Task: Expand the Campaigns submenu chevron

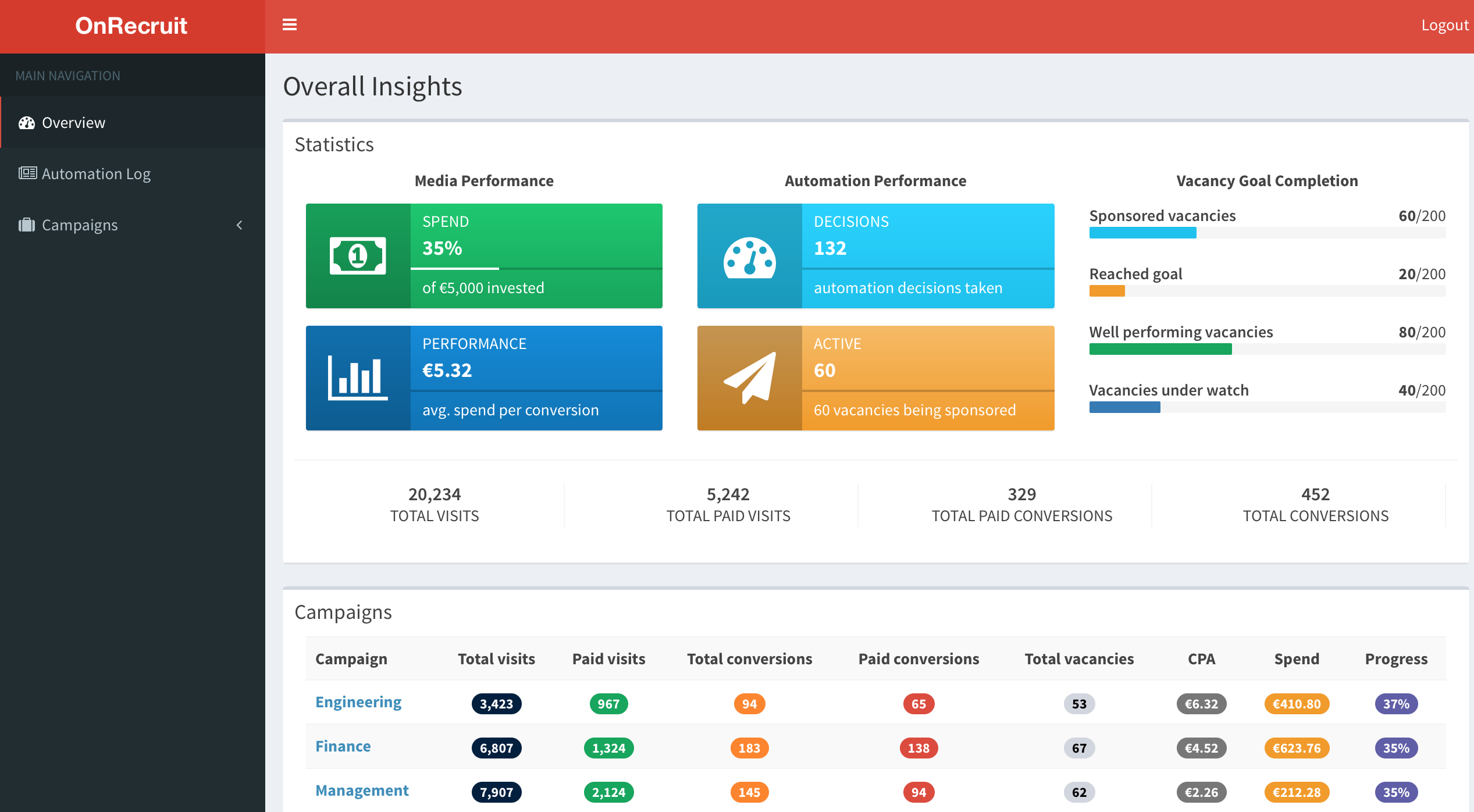Action: tap(239, 225)
